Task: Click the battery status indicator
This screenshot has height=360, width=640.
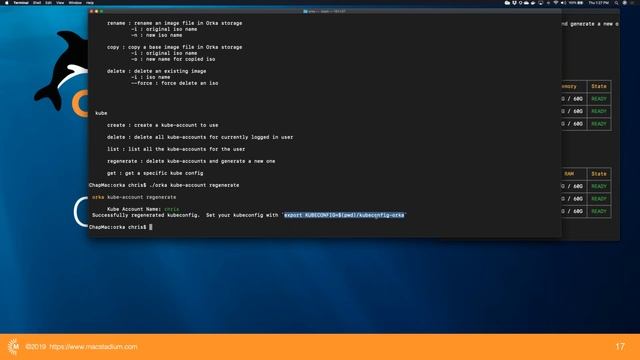Action: (576, 2)
